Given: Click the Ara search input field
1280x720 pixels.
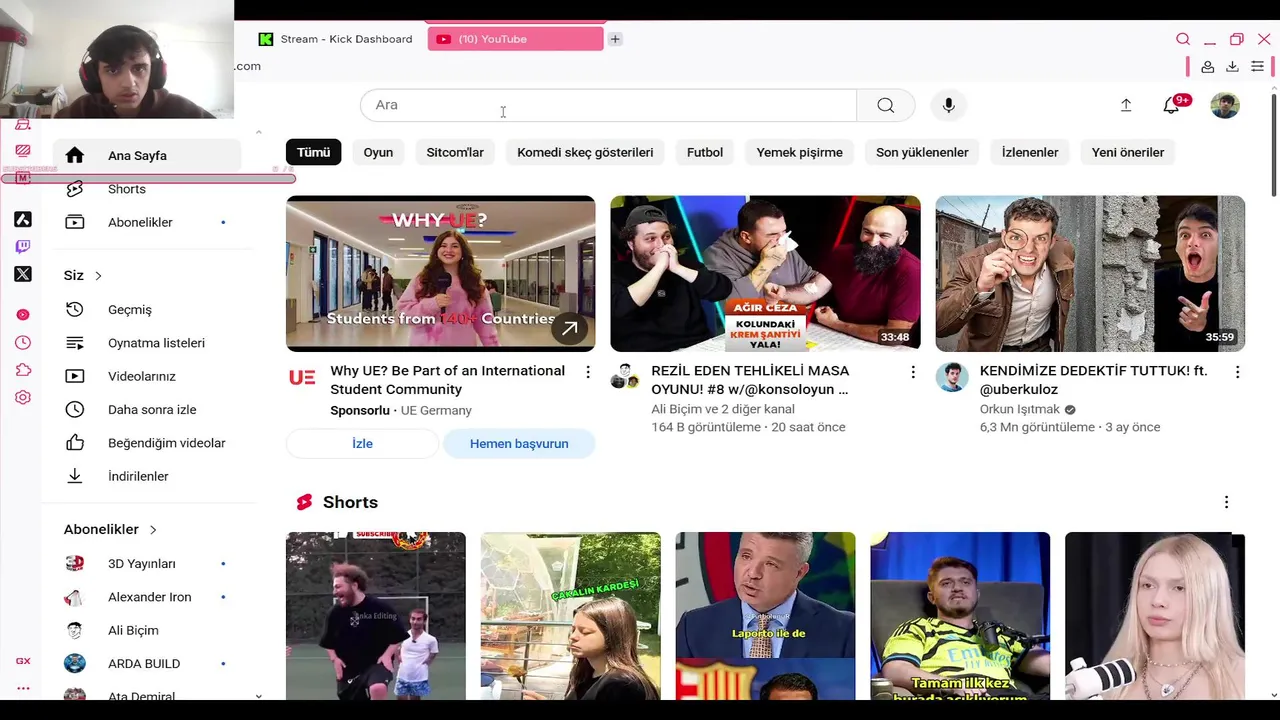Looking at the screenshot, I should 608,105.
